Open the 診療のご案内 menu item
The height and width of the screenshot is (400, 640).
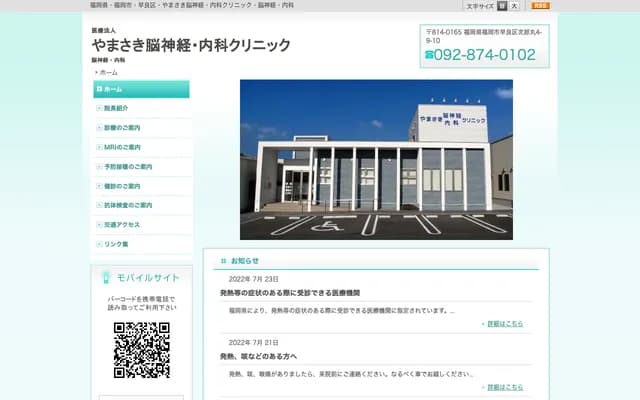(122, 128)
